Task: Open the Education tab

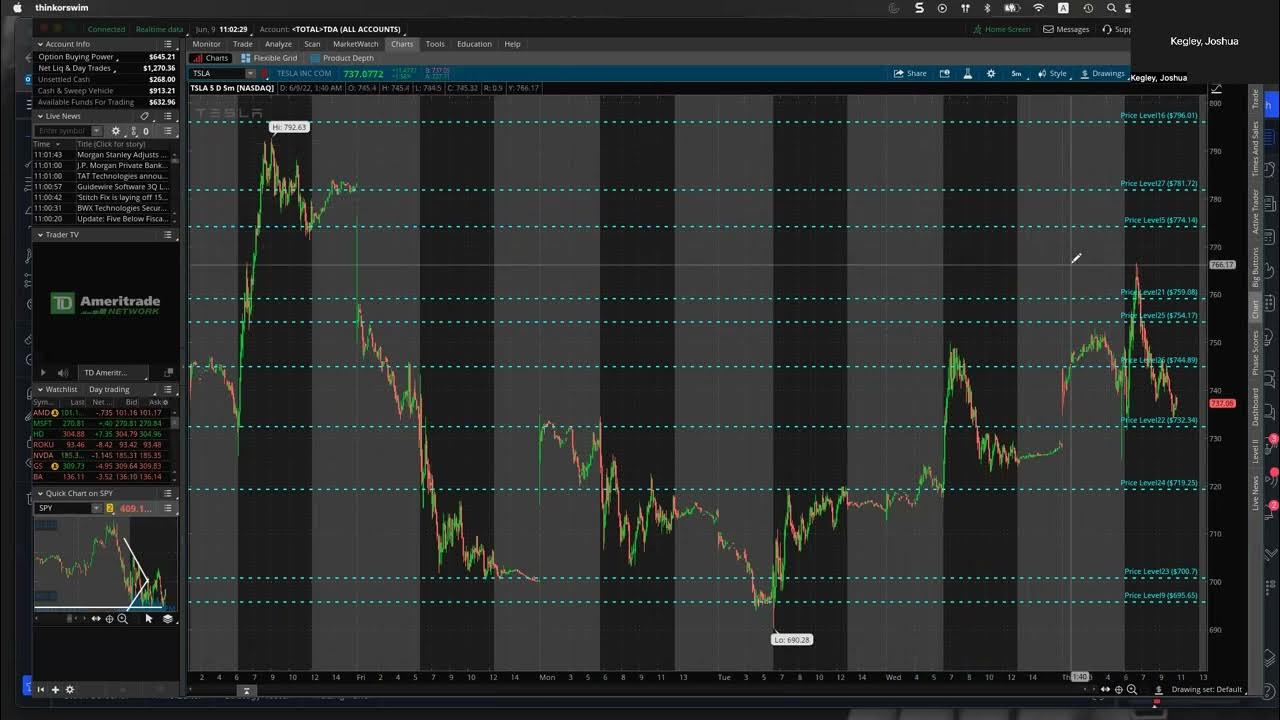Action: (474, 44)
